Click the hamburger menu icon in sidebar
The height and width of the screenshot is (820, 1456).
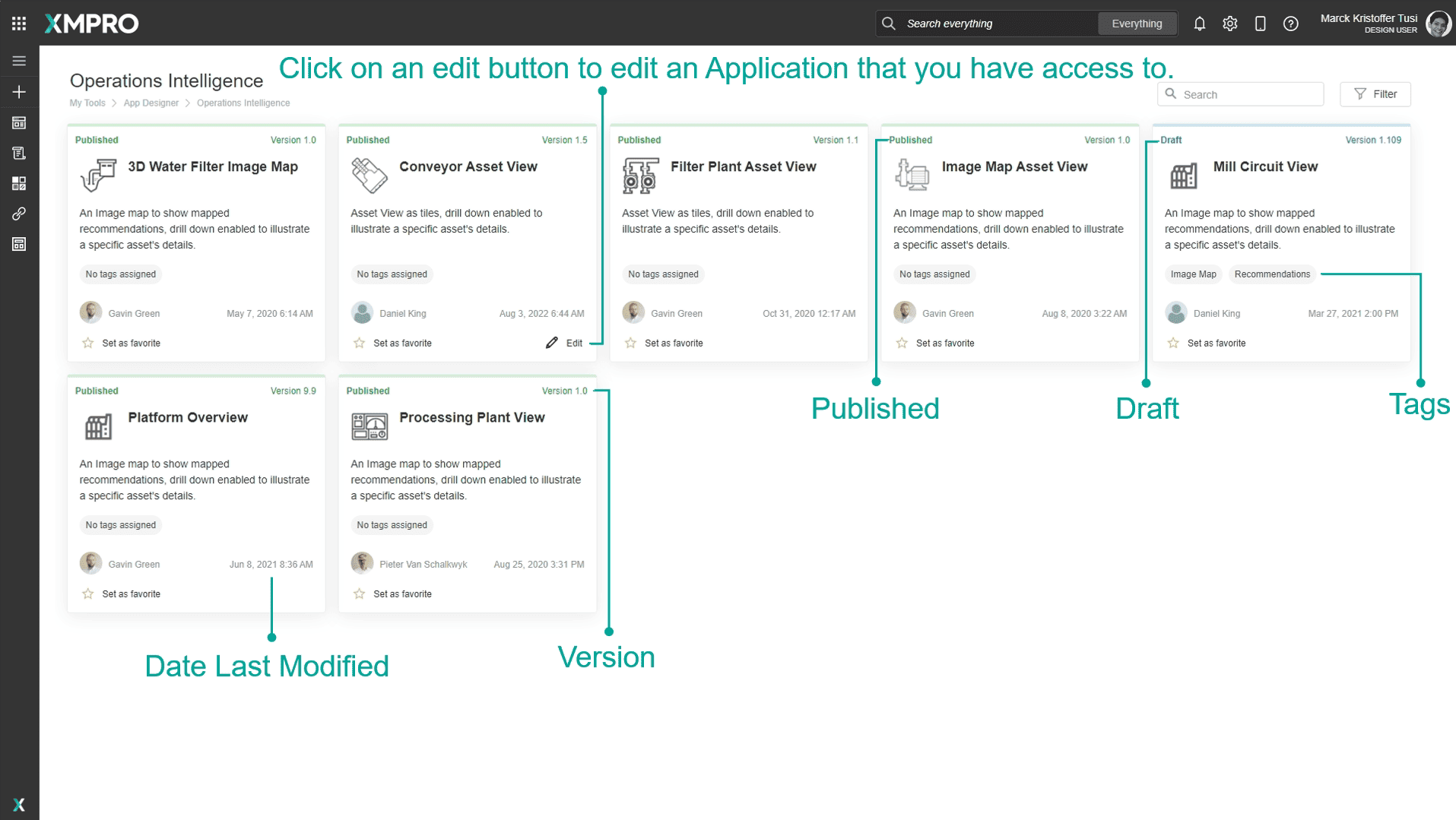click(x=19, y=60)
